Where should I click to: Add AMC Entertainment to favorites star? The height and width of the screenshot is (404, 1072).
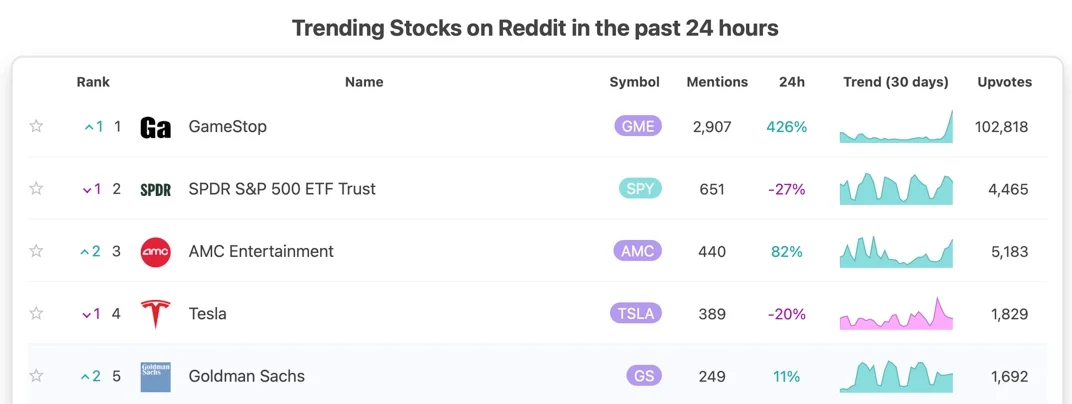click(36, 251)
